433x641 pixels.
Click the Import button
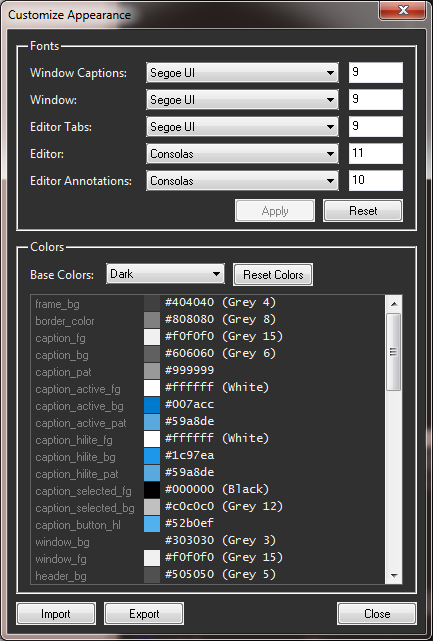[56, 614]
